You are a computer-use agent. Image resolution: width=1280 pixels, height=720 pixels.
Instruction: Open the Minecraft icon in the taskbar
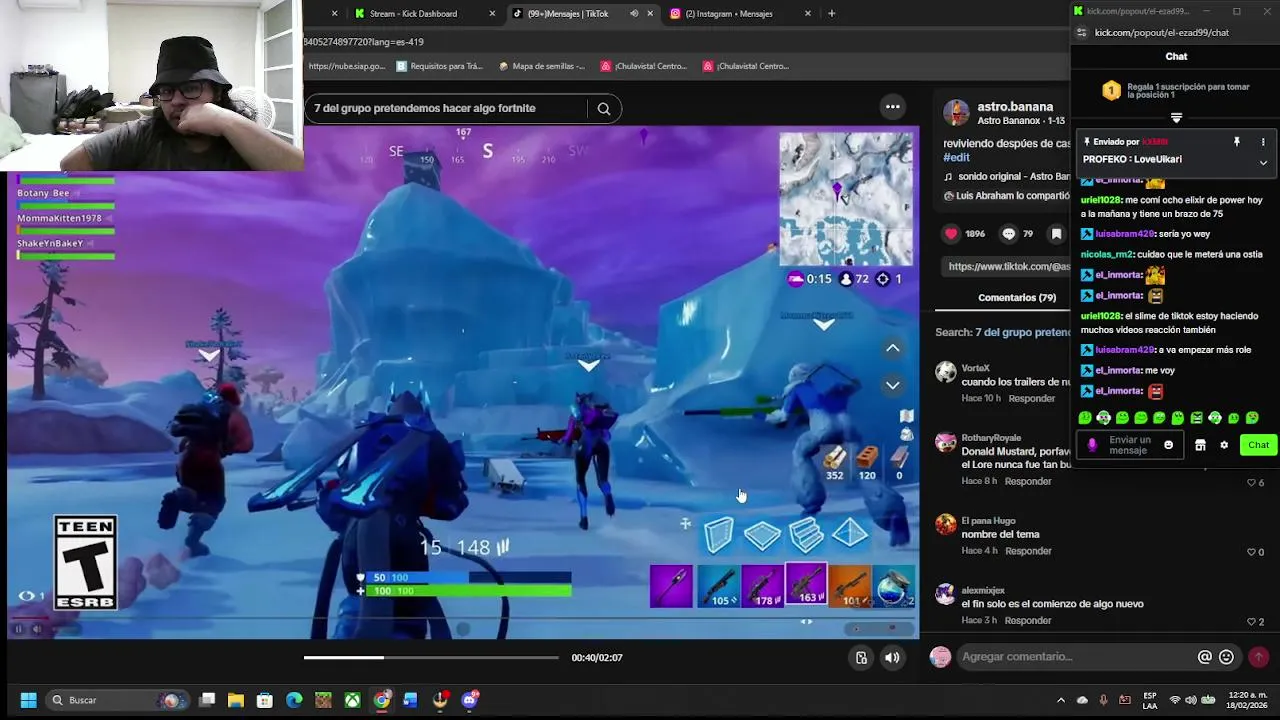(x=323, y=700)
